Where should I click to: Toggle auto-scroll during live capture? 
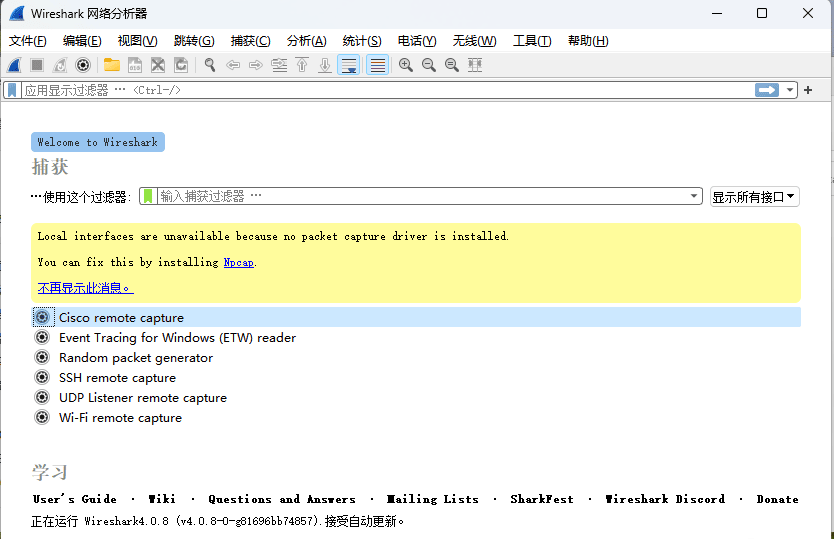click(x=348, y=65)
